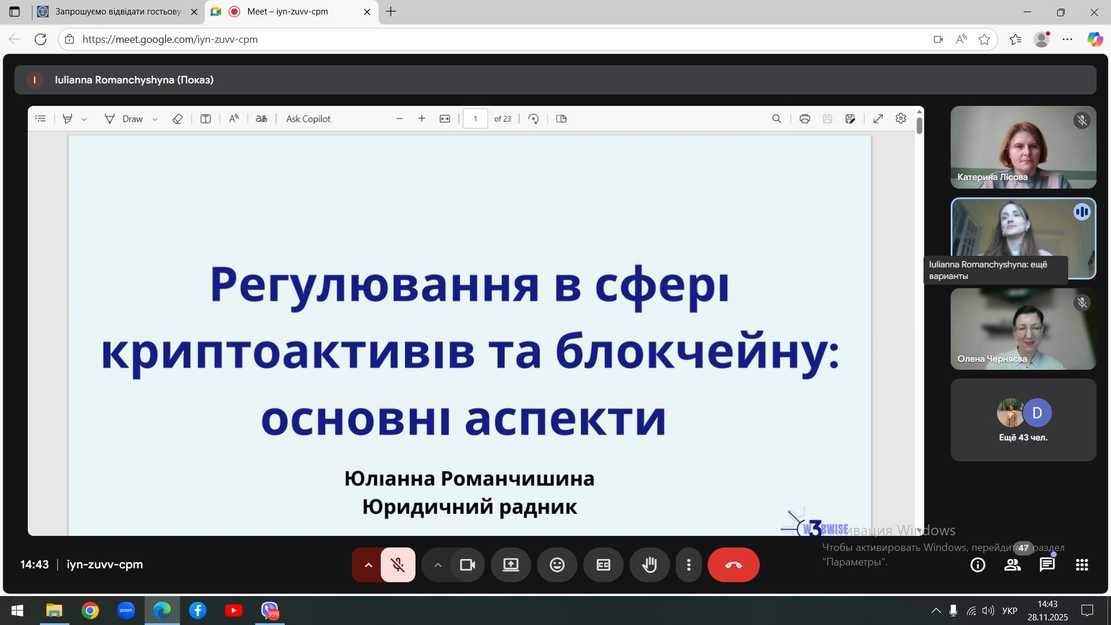The image size is (1111, 625).
Task: Open audio settings arrow next to microphone
Action: point(367,565)
